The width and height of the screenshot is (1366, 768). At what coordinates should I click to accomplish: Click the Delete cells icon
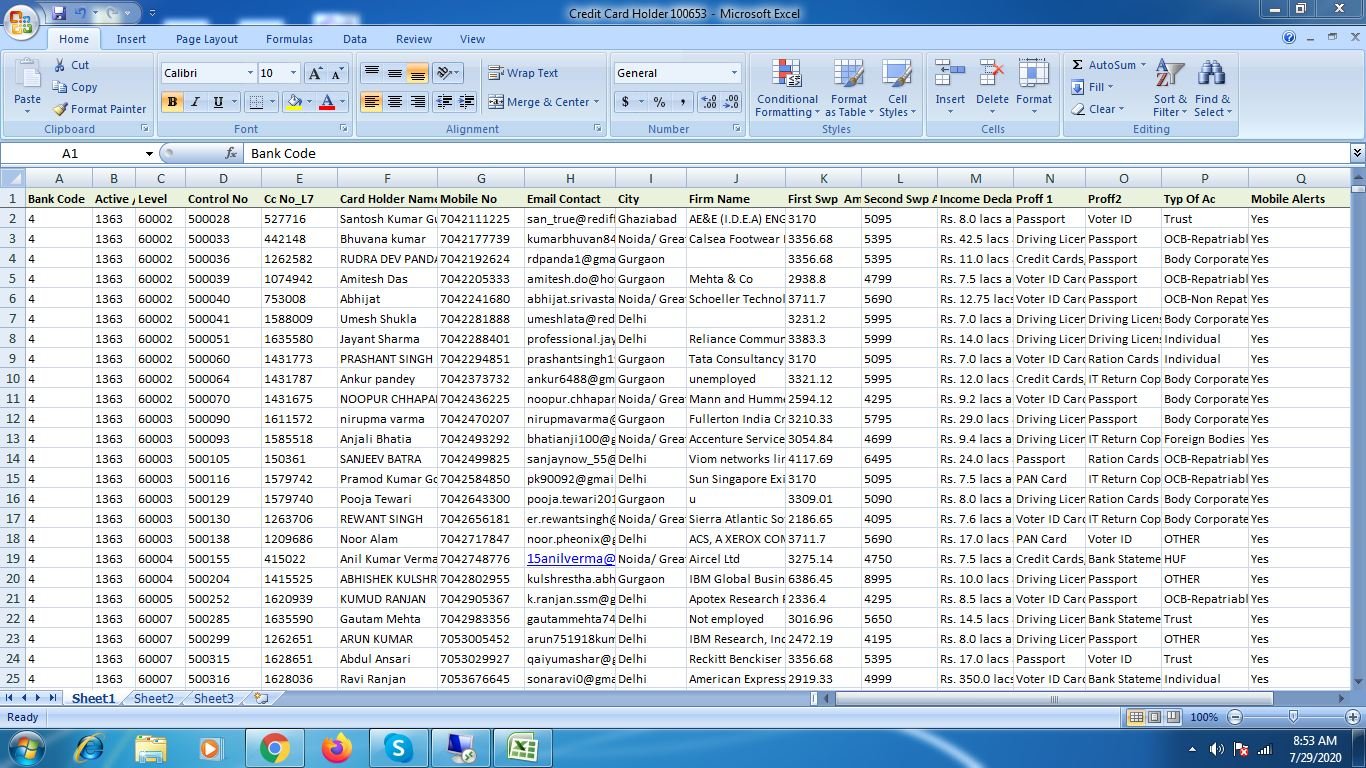click(x=992, y=74)
